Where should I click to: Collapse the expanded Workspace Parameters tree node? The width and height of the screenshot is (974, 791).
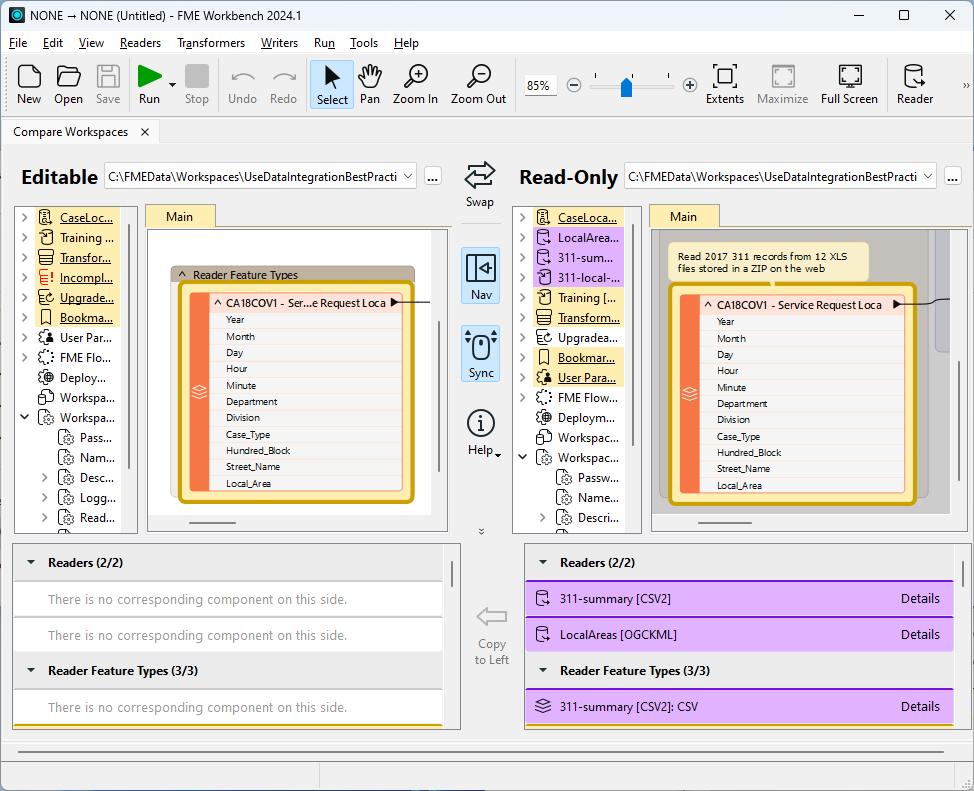tap(24, 417)
